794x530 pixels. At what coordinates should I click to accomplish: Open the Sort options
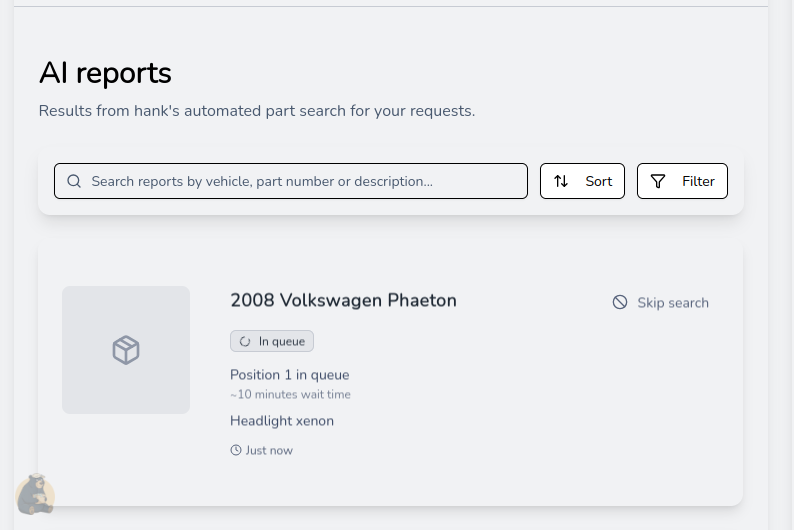pos(582,181)
